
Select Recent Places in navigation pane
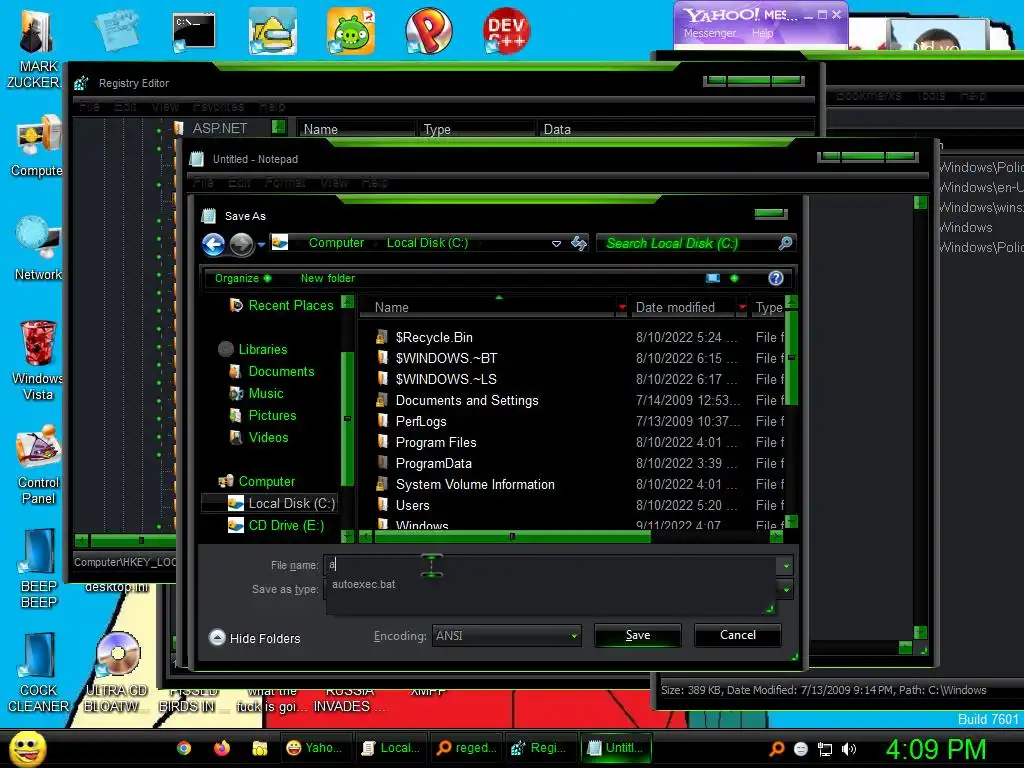[282, 305]
